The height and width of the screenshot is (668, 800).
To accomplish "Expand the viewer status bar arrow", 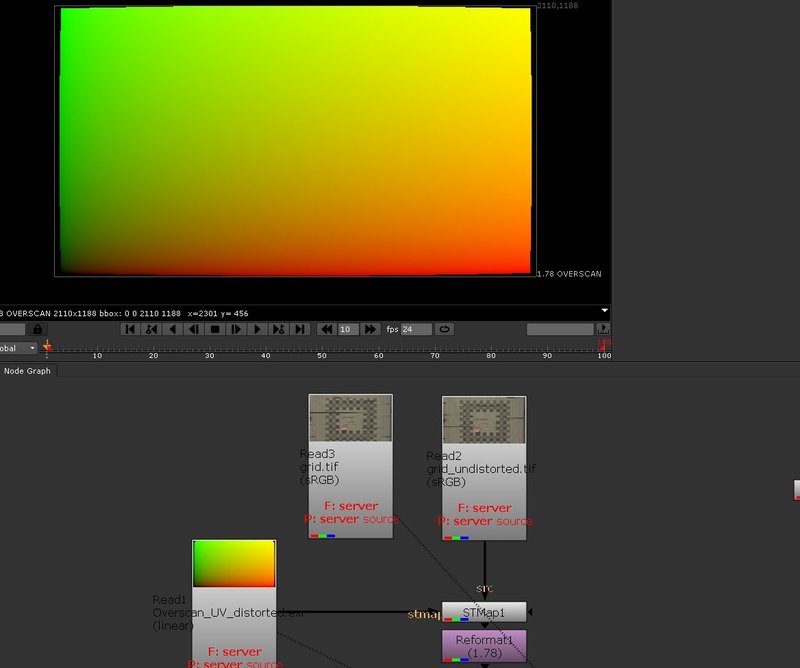I will (604, 311).
